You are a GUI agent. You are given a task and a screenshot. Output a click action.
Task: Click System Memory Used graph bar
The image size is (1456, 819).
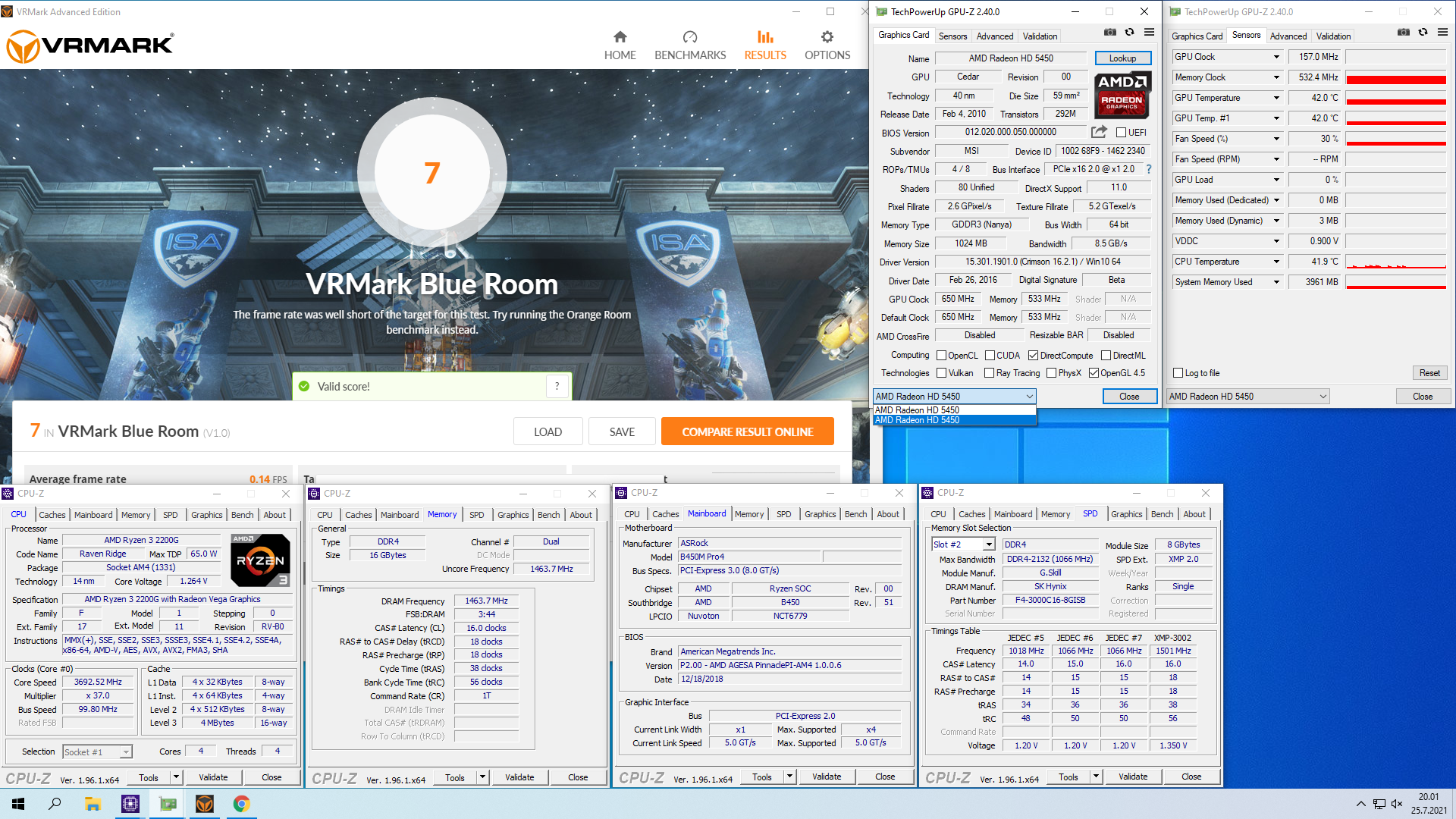[x=1395, y=282]
